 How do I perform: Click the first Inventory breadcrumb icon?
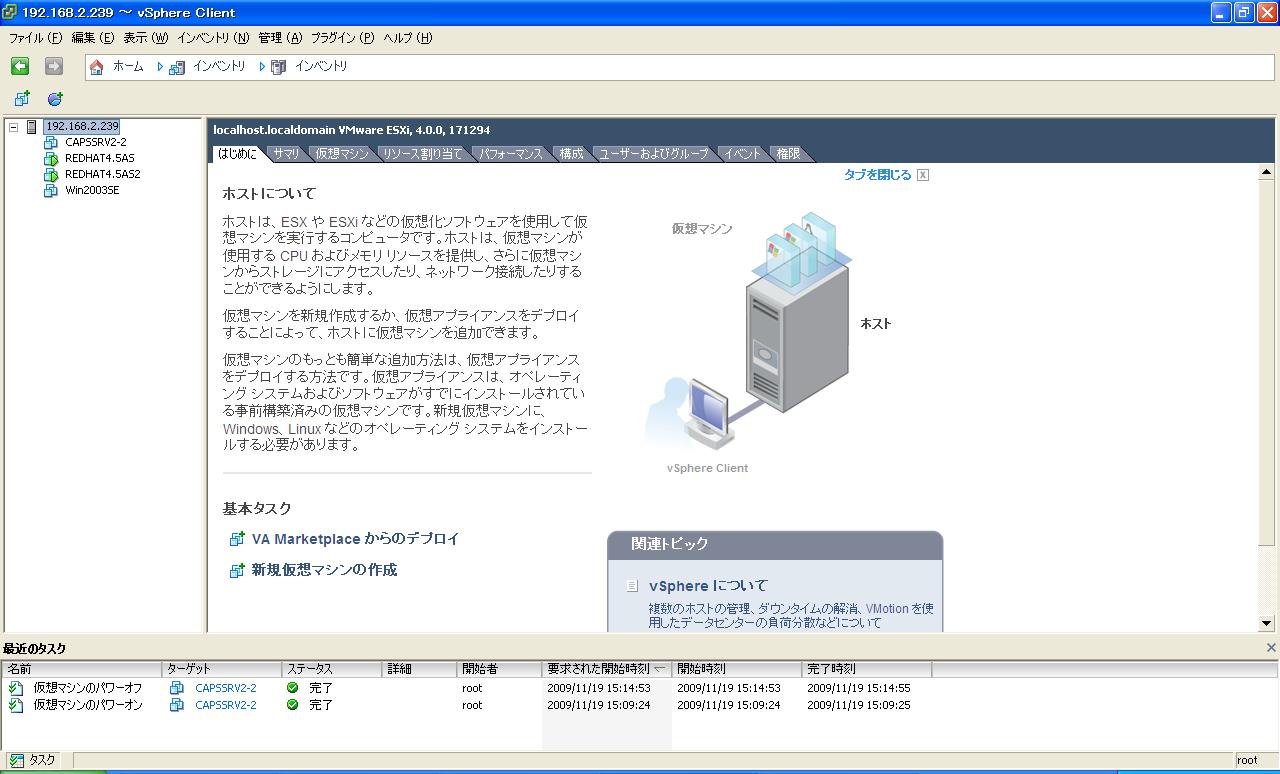(177, 67)
